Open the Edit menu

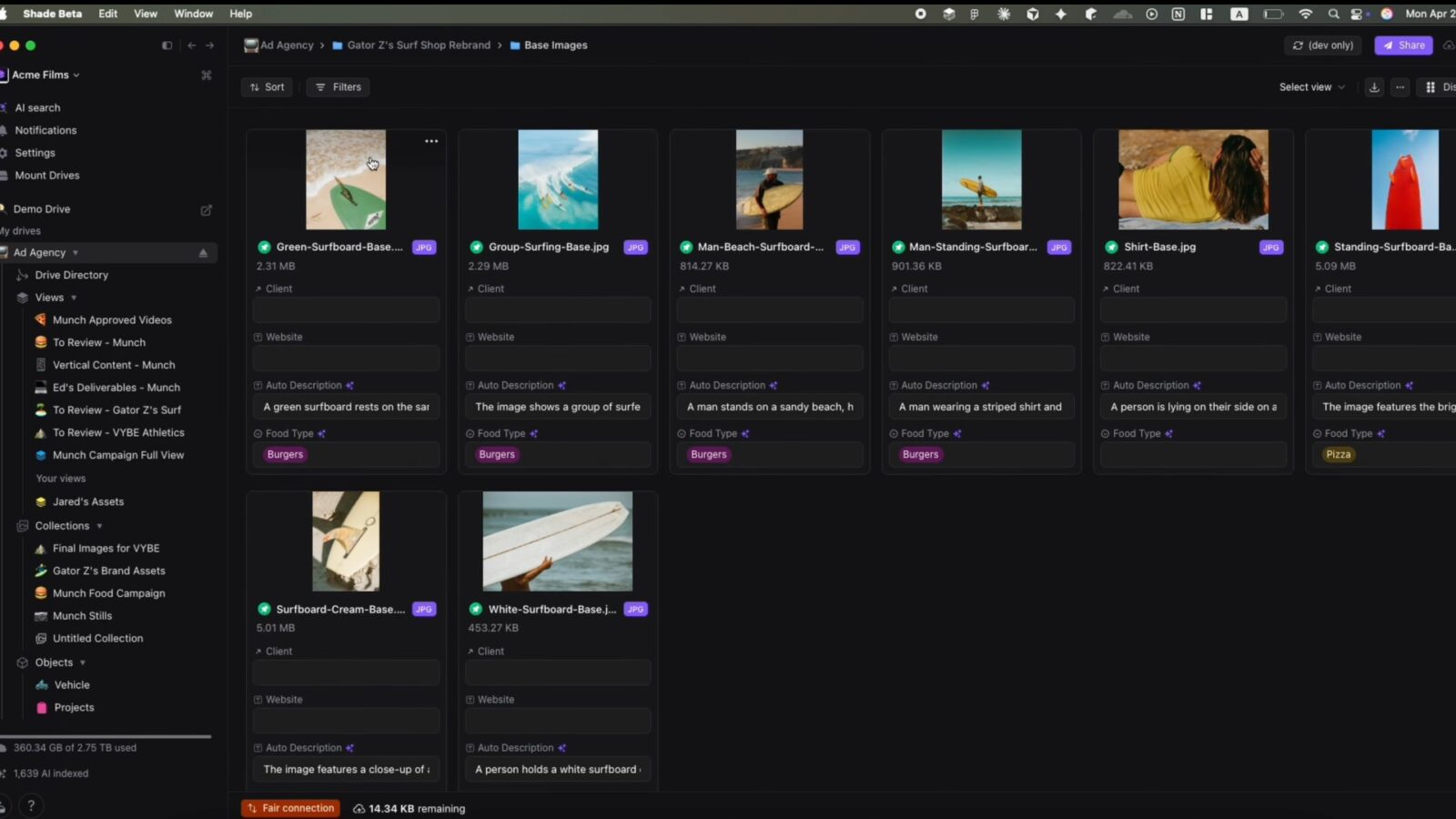108,14
